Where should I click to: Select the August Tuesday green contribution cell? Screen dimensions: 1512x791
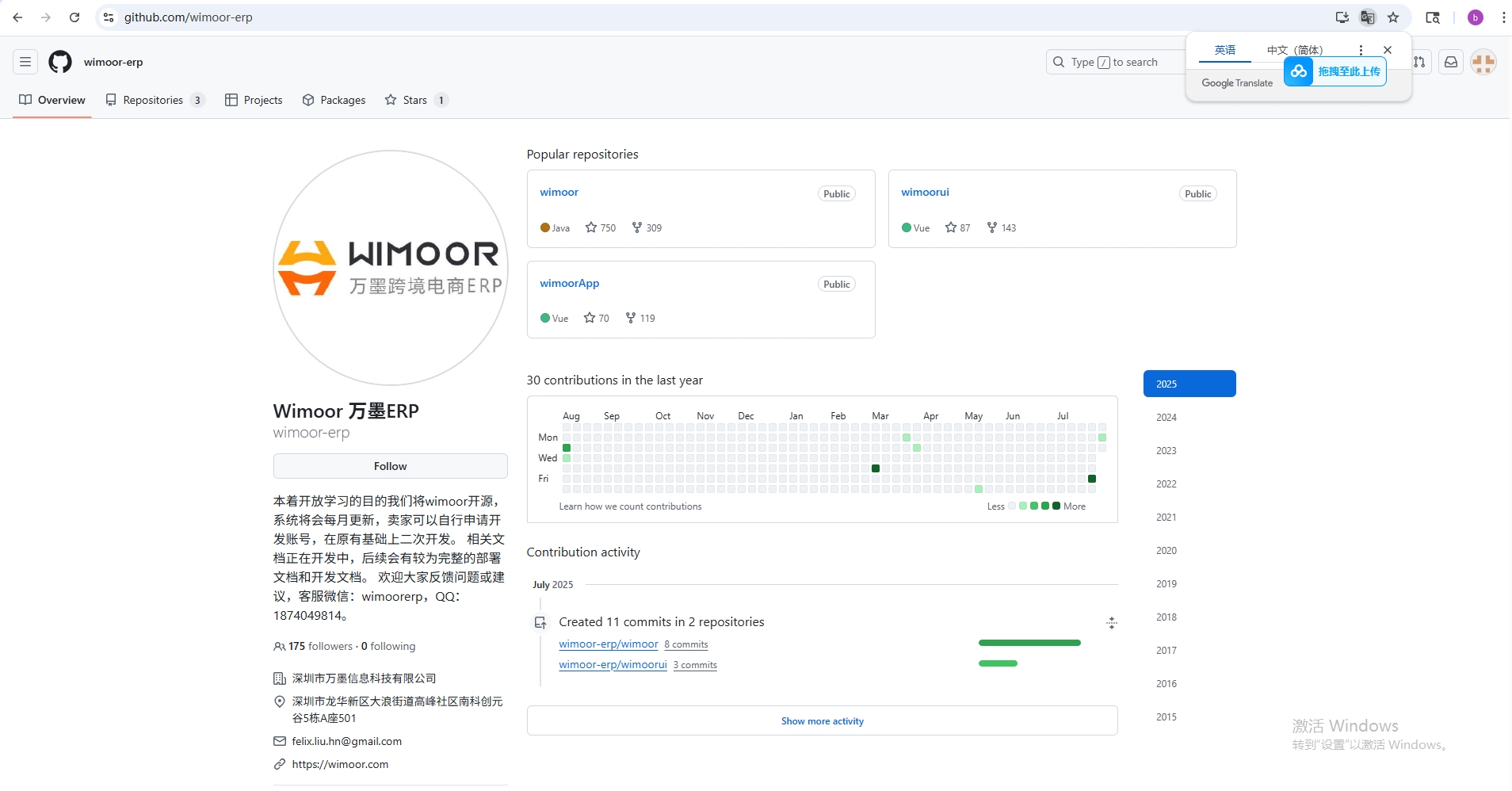[x=567, y=448]
